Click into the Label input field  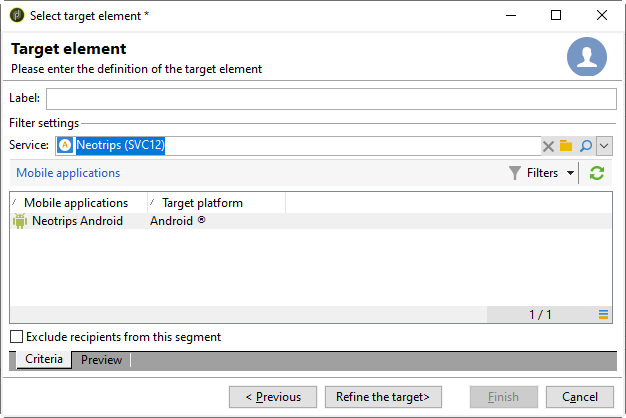331,98
